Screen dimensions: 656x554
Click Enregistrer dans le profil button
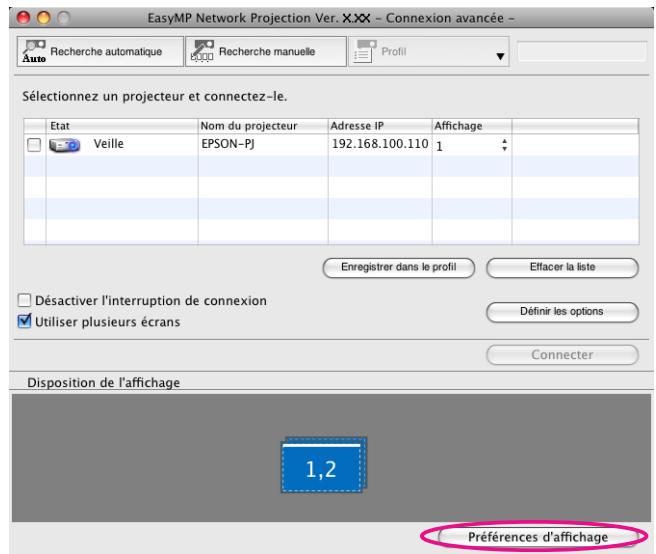[x=399, y=267]
